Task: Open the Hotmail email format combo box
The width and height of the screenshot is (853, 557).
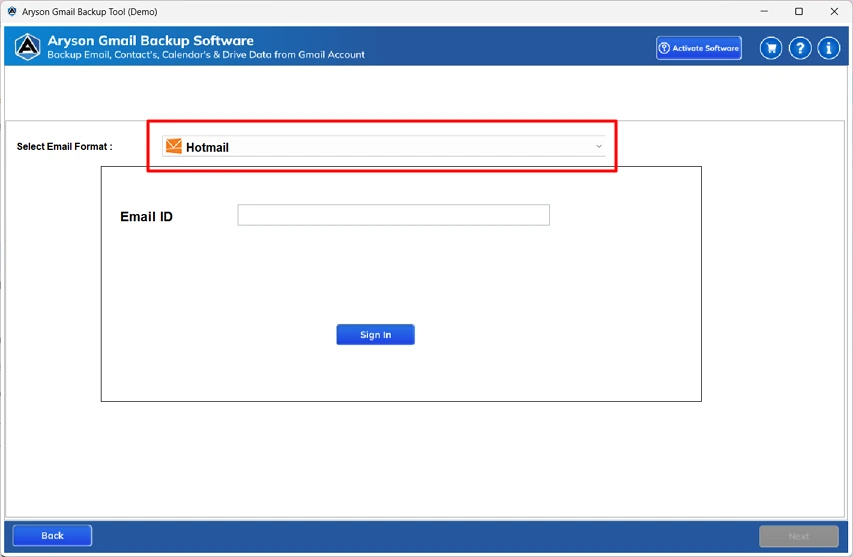Action: click(x=384, y=146)
